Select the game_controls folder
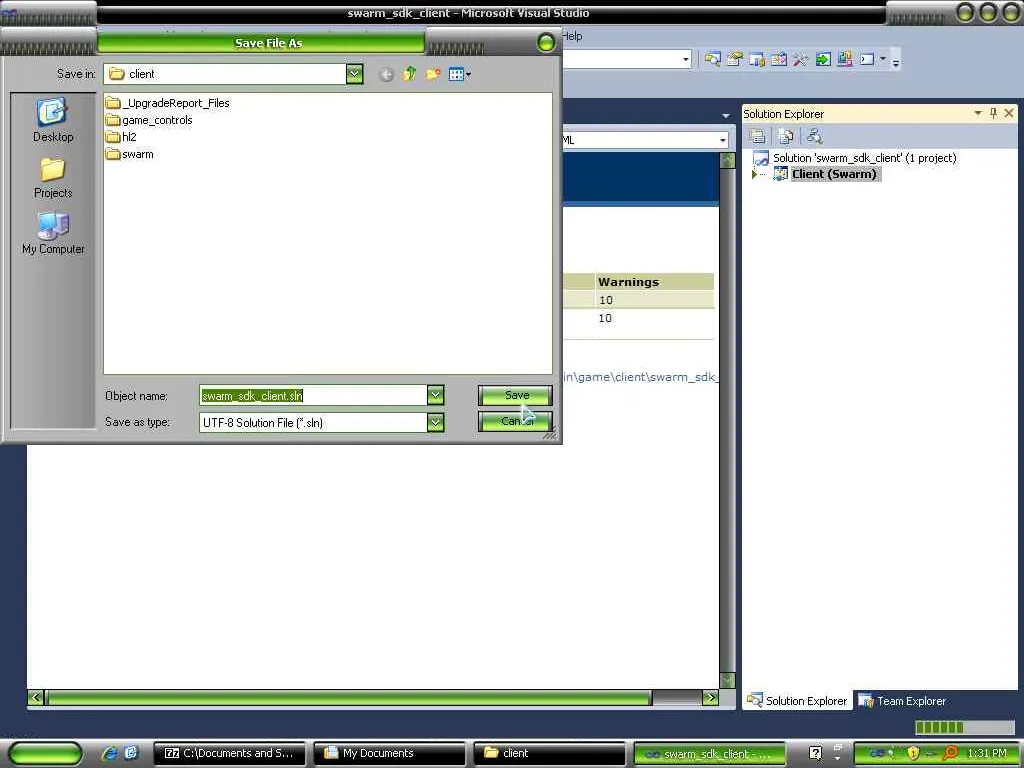 (149, 120)
